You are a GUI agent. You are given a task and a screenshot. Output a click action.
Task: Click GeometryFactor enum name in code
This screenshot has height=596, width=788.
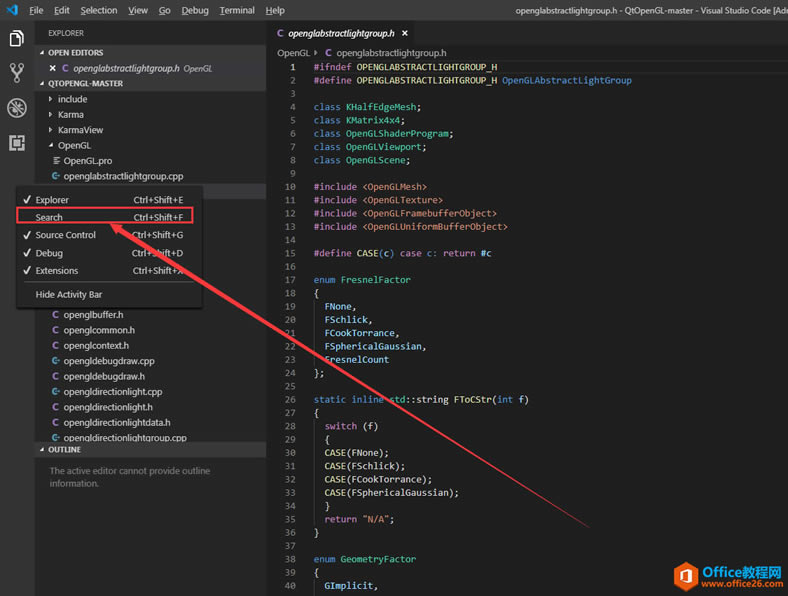click(378, 559)
